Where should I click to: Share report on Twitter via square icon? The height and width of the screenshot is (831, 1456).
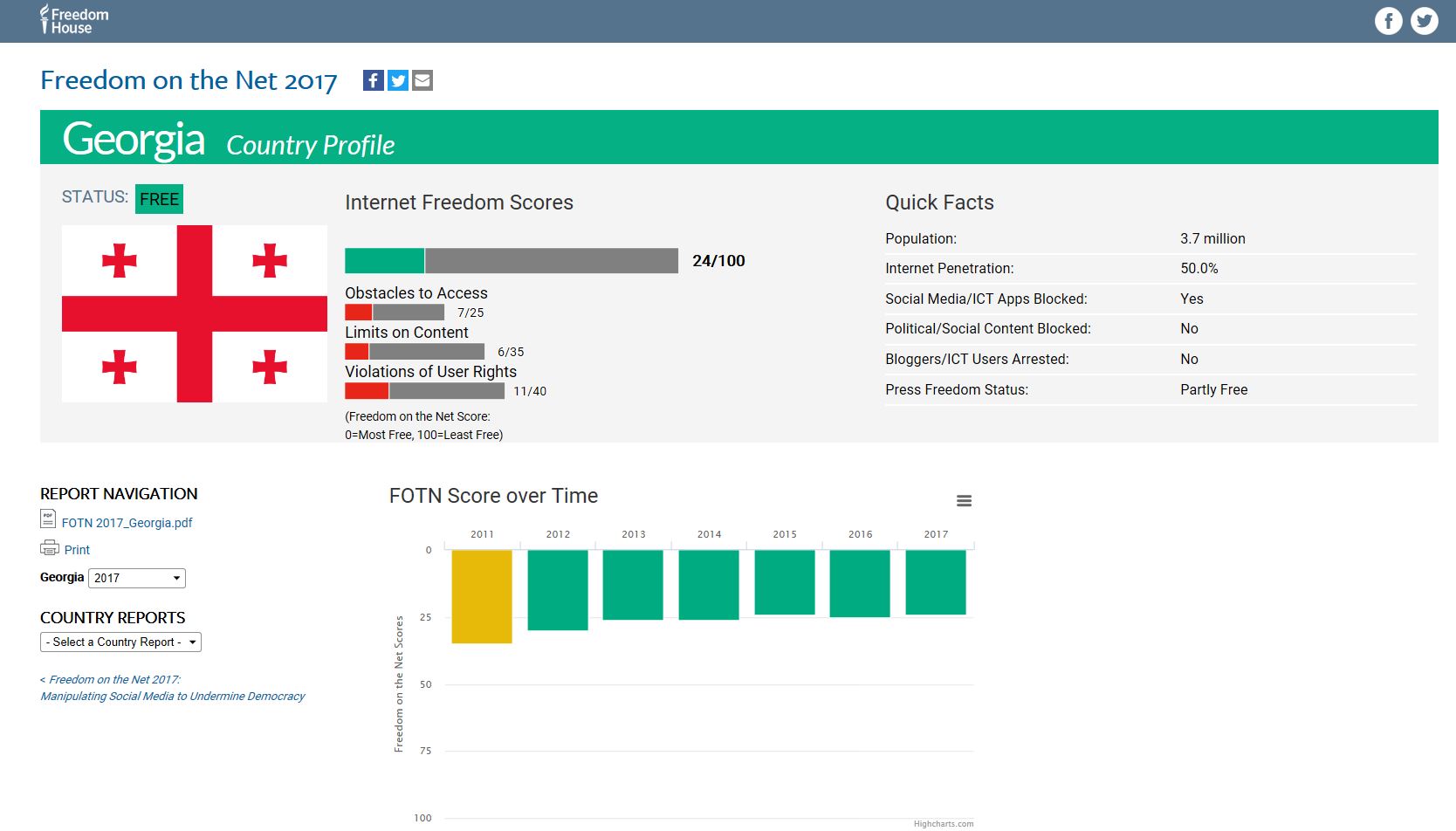(x=398, y=80)
